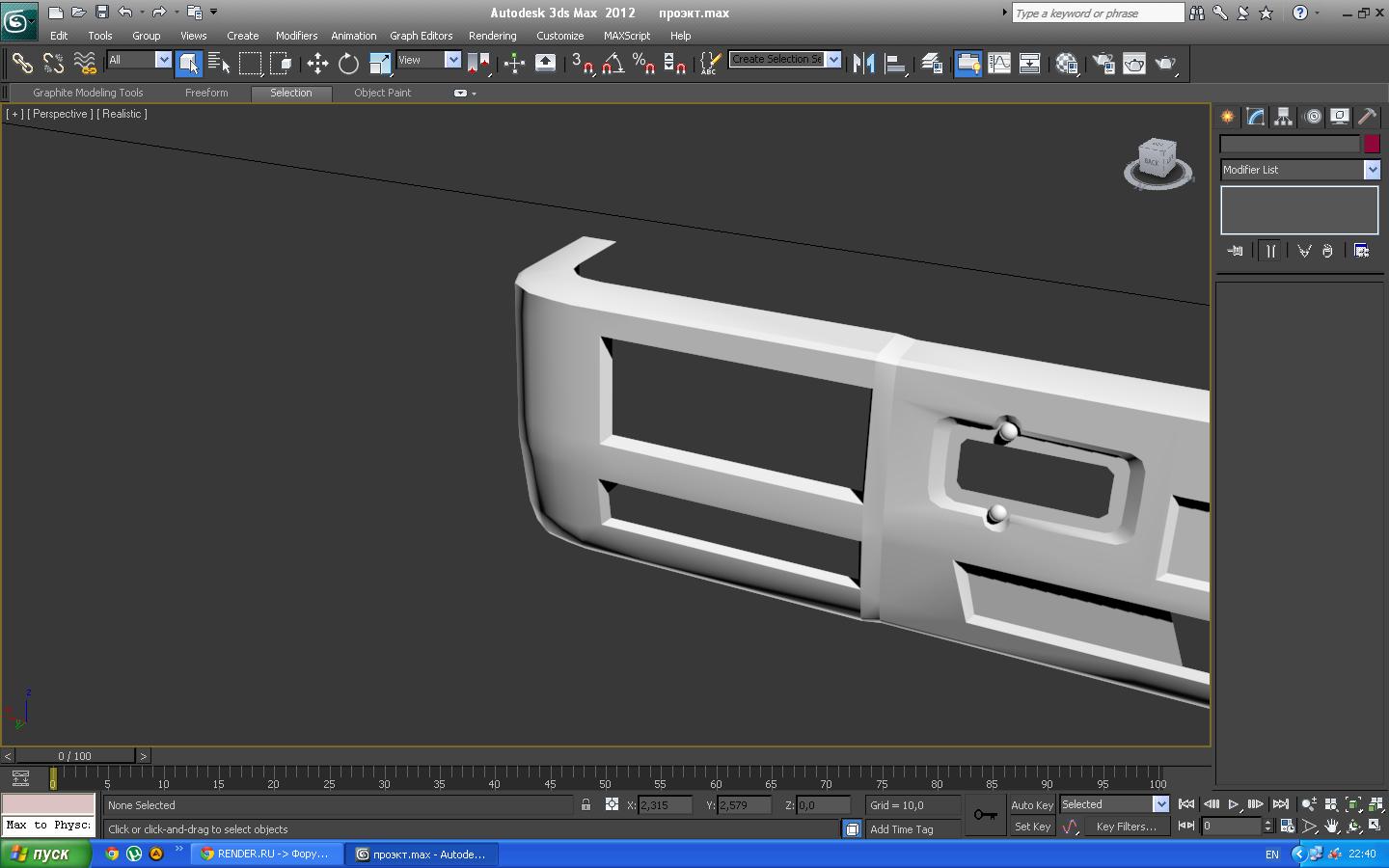Toggle Auto Key animation mode
This screenshot has width=1389, height=868.
pos(1031,805)
